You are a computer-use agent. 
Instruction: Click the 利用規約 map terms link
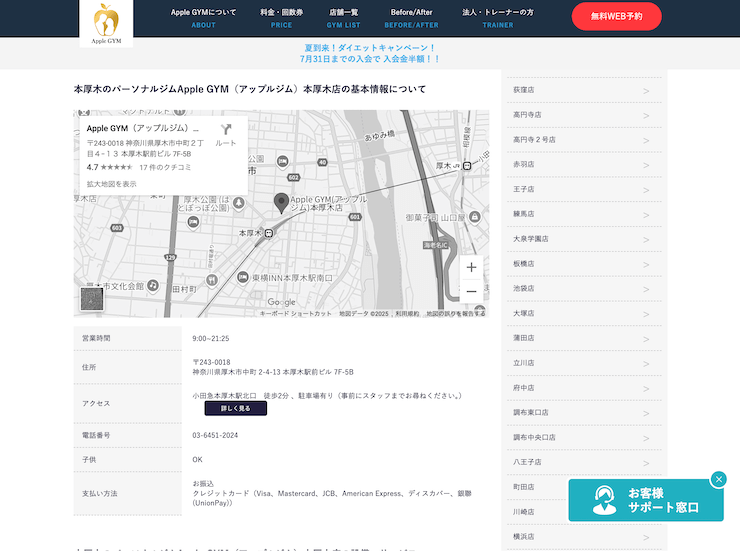pos(407,314)
